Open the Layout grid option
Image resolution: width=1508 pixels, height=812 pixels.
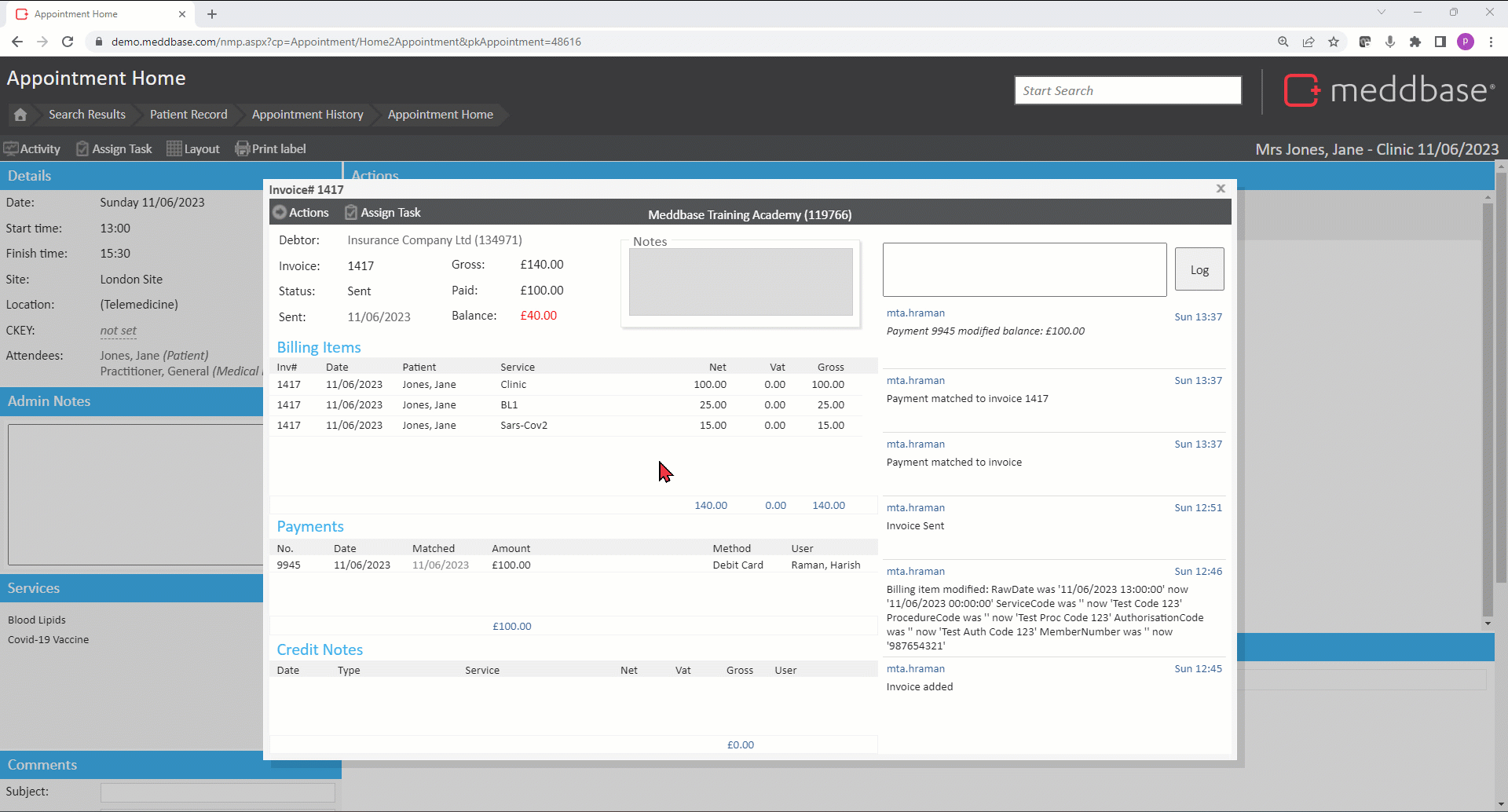[x=193, y=148]
